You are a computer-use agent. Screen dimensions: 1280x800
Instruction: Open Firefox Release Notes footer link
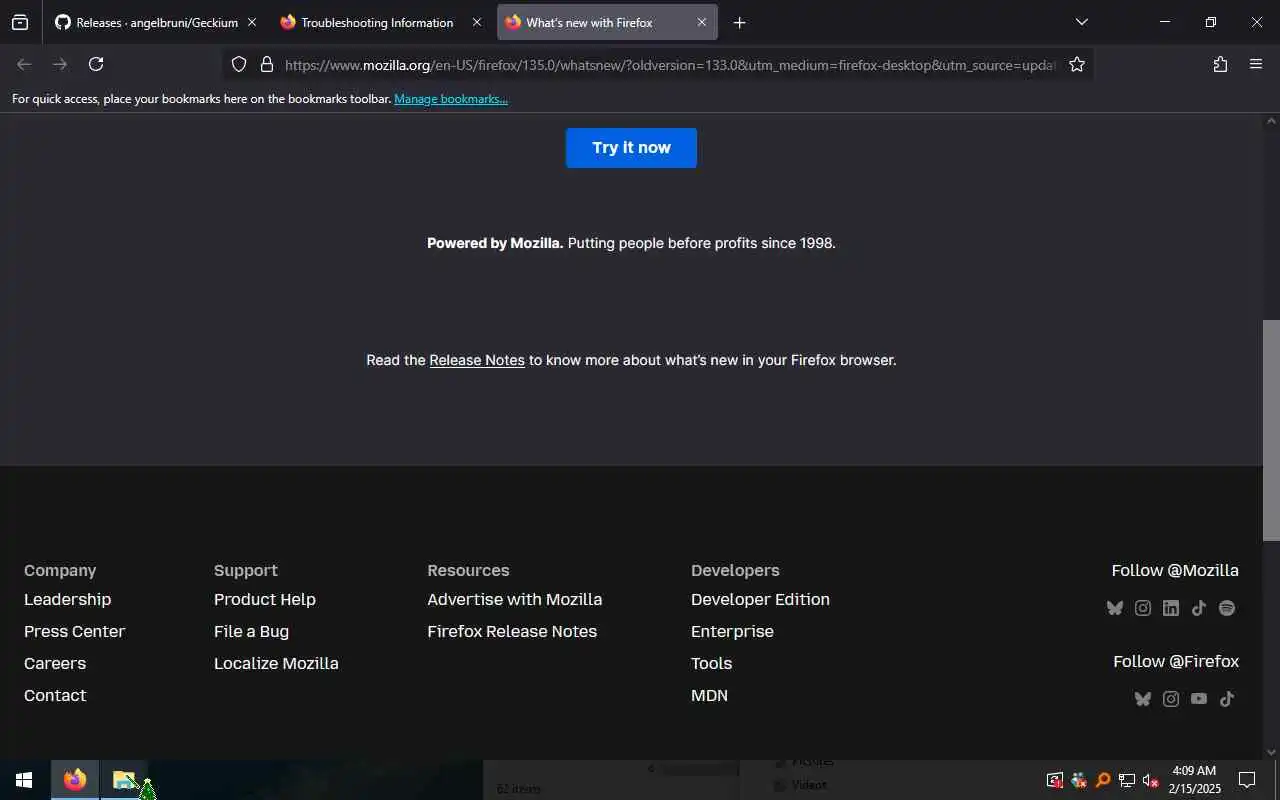pyautogui.click(x=512, y=631)
